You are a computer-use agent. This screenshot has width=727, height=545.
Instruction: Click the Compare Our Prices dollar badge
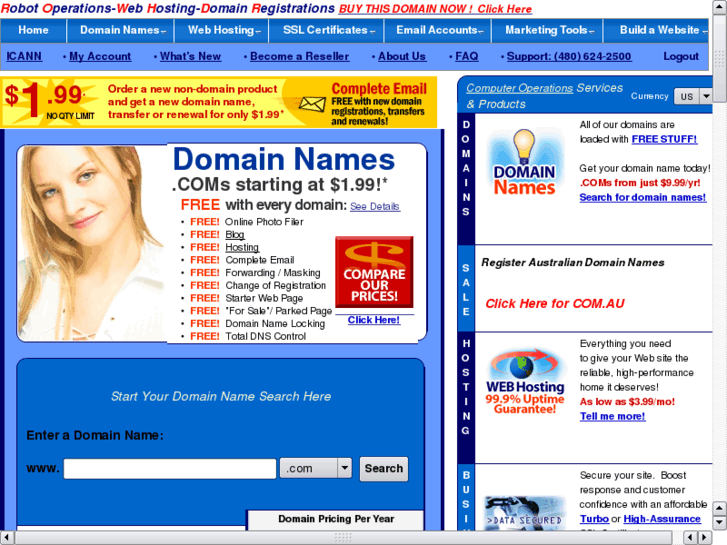point(374,272)
